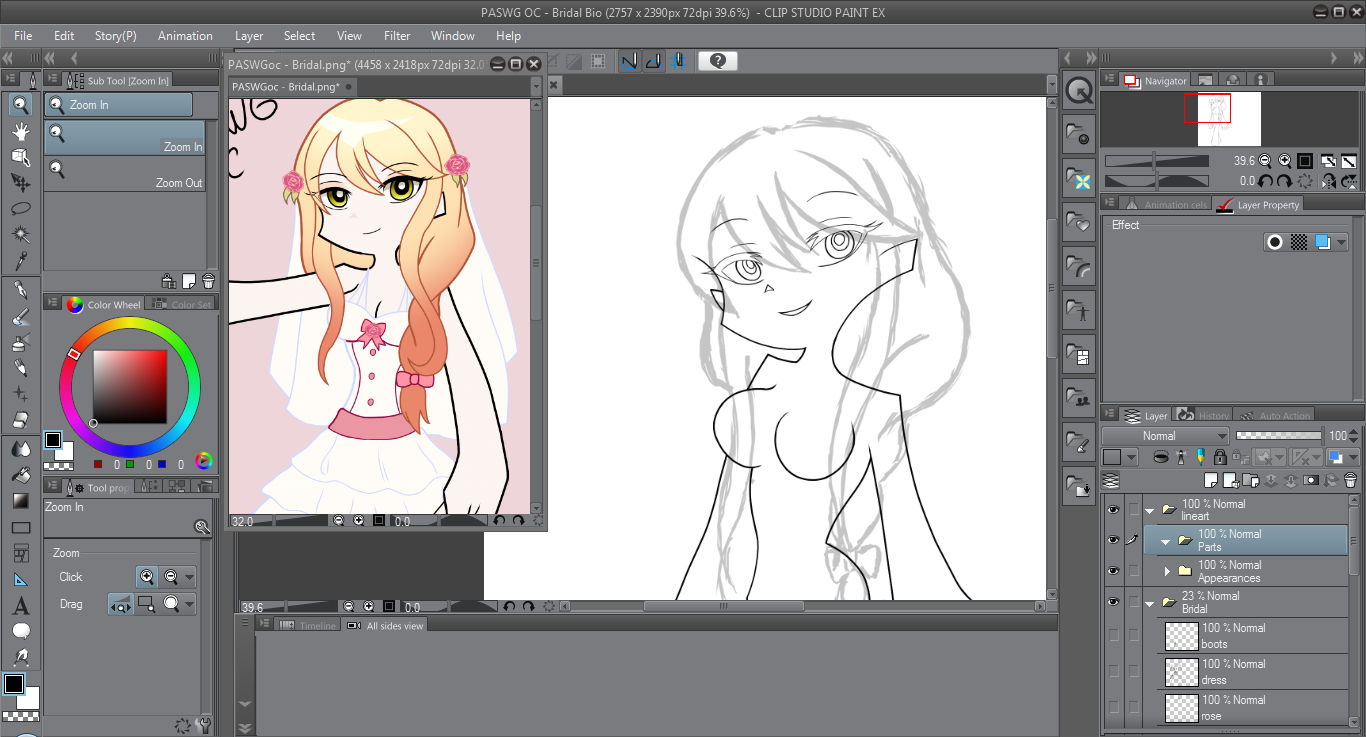Click the Quick Access icon
This screenshot has width=1366, height=737.
pyautogui.click(x=1079, y=92)
